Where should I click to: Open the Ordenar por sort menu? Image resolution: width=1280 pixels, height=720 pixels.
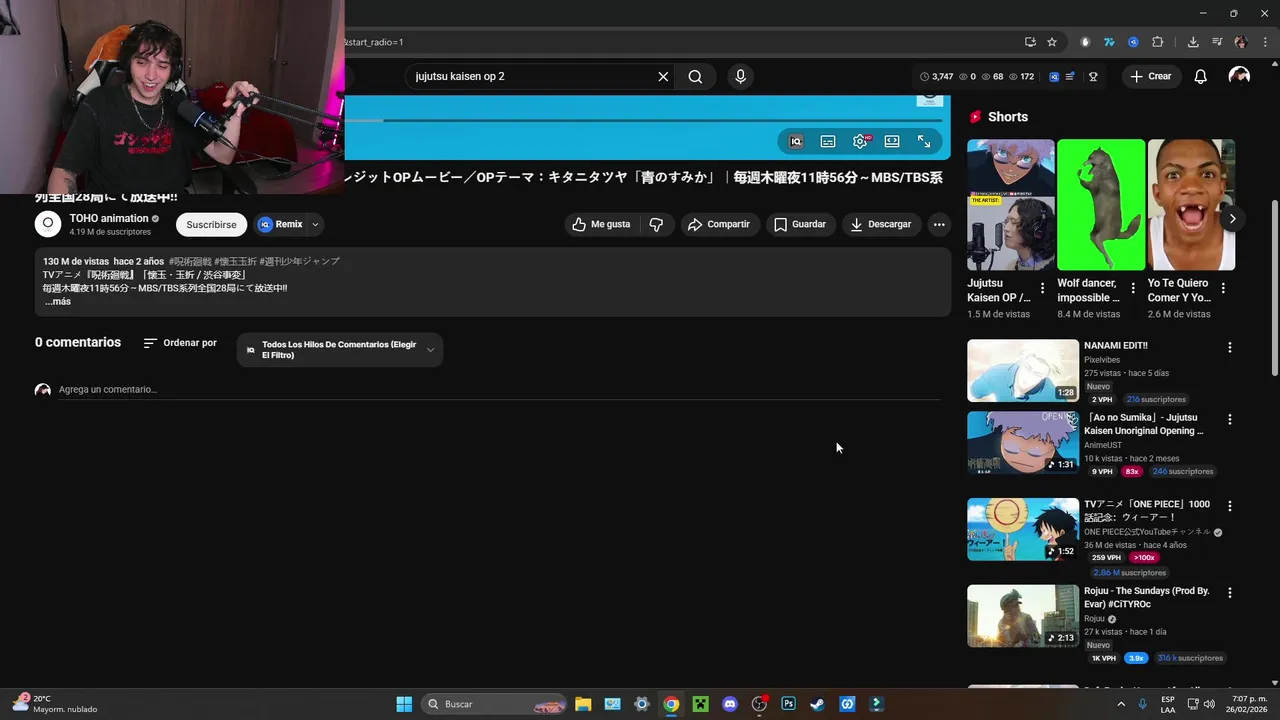pyautogui.click(x=180, y=343)
